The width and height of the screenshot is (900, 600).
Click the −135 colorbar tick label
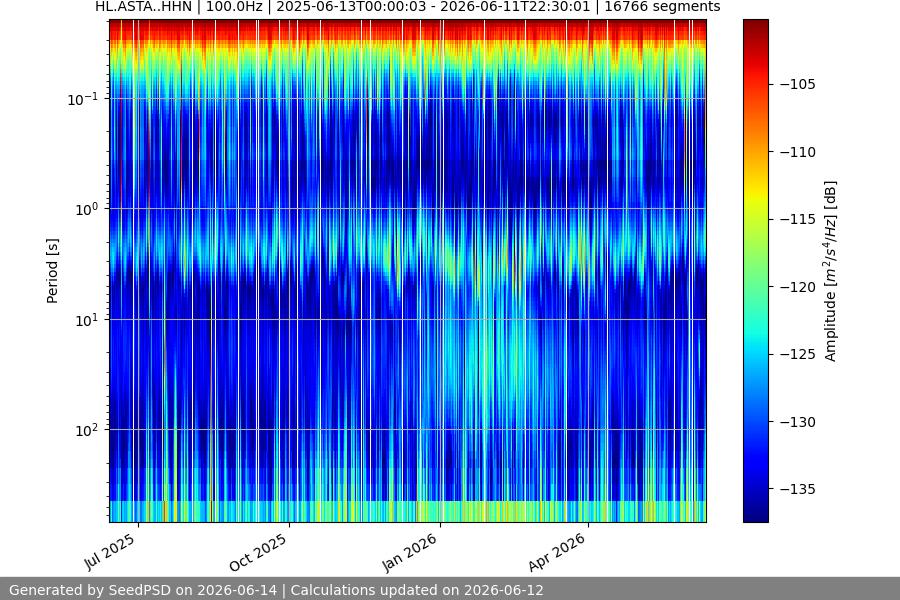798,489
